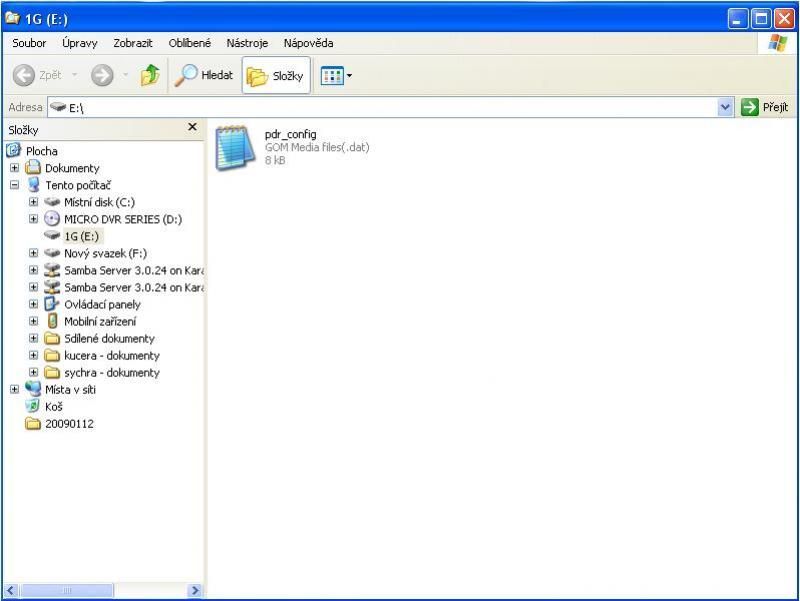The image size is (800, 601).
Task: Open the Koš recycle bin
Action: (x=53, y=407)
